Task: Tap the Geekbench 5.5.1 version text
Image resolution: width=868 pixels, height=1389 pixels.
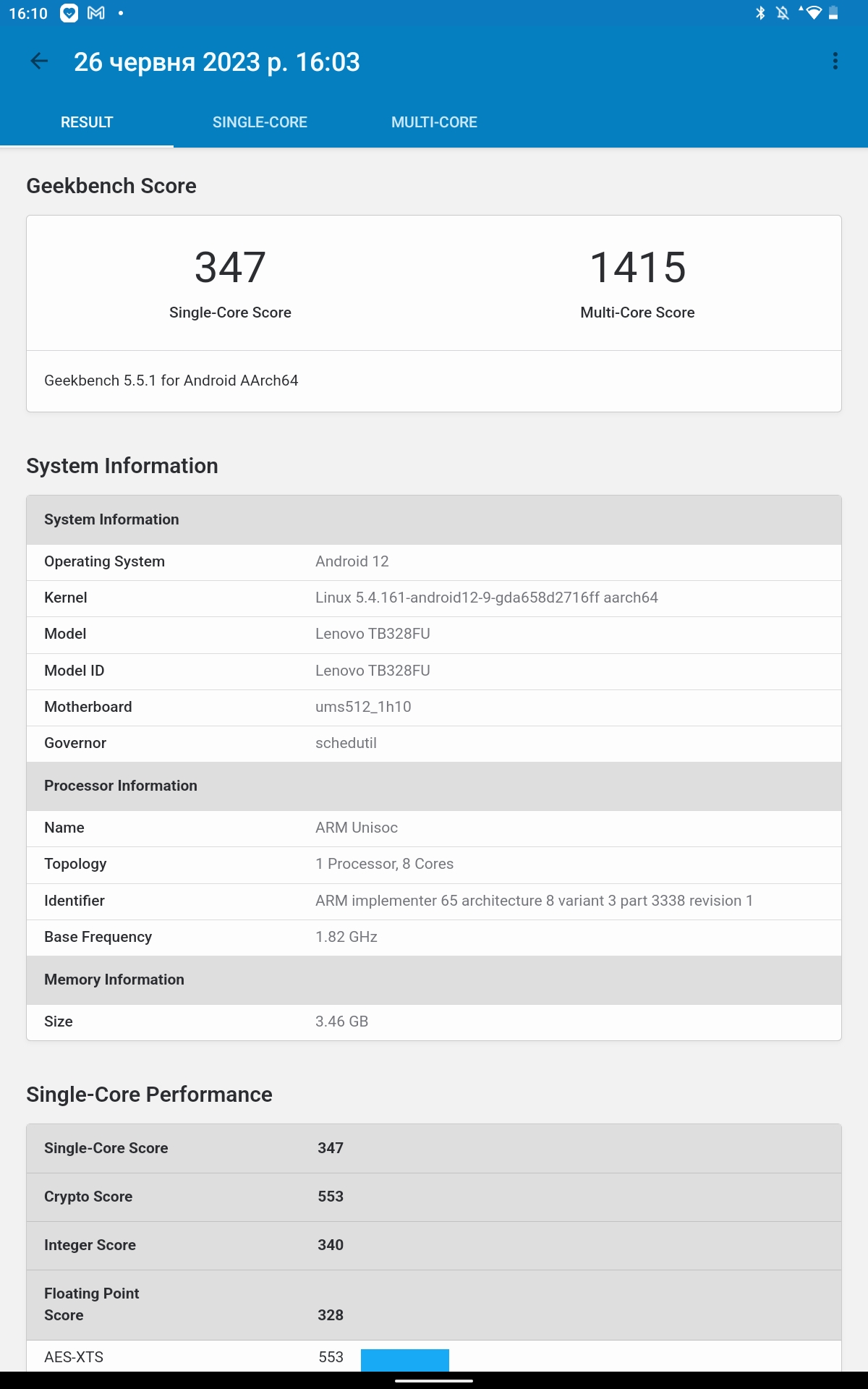Action: point(171,381)
